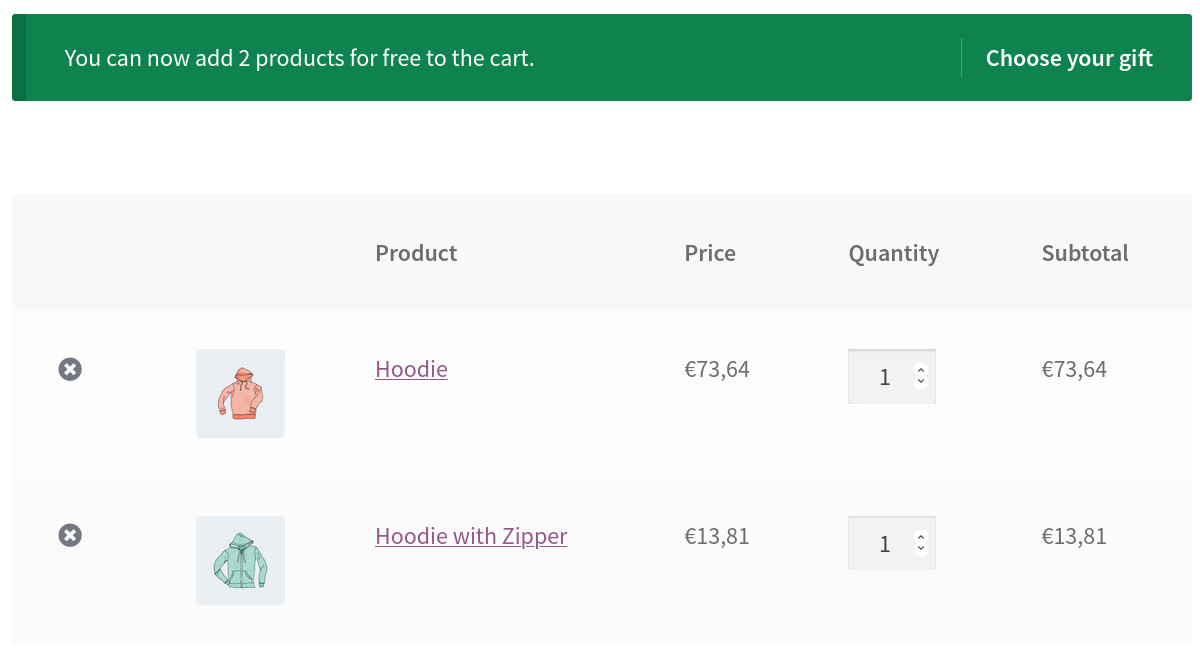The height and width of the screenshot is (660, 1200).
Task: Decrease Hoodie quantity with the down arrow
Action: tap(921, 382)
